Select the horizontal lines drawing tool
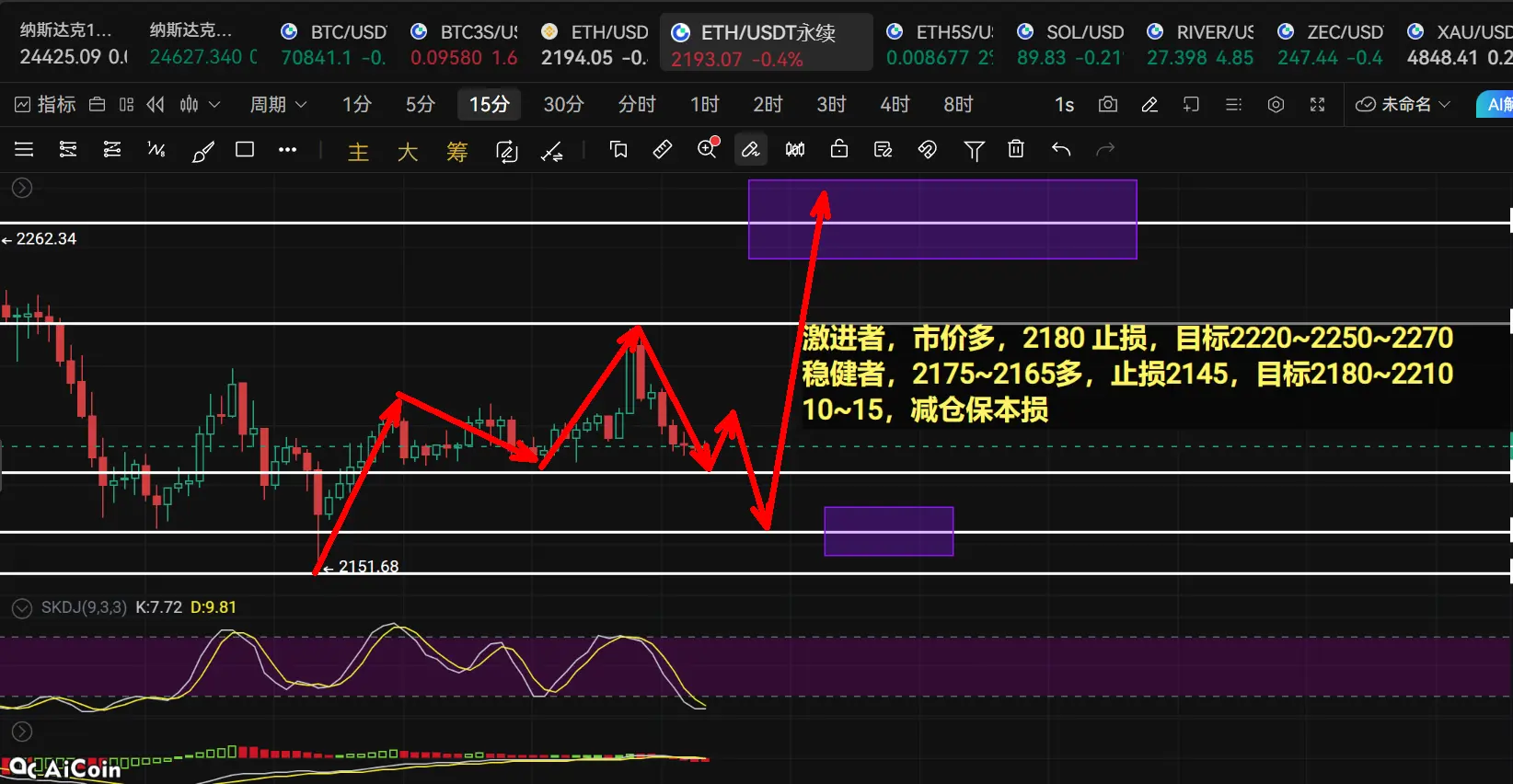 pos(24,149)
